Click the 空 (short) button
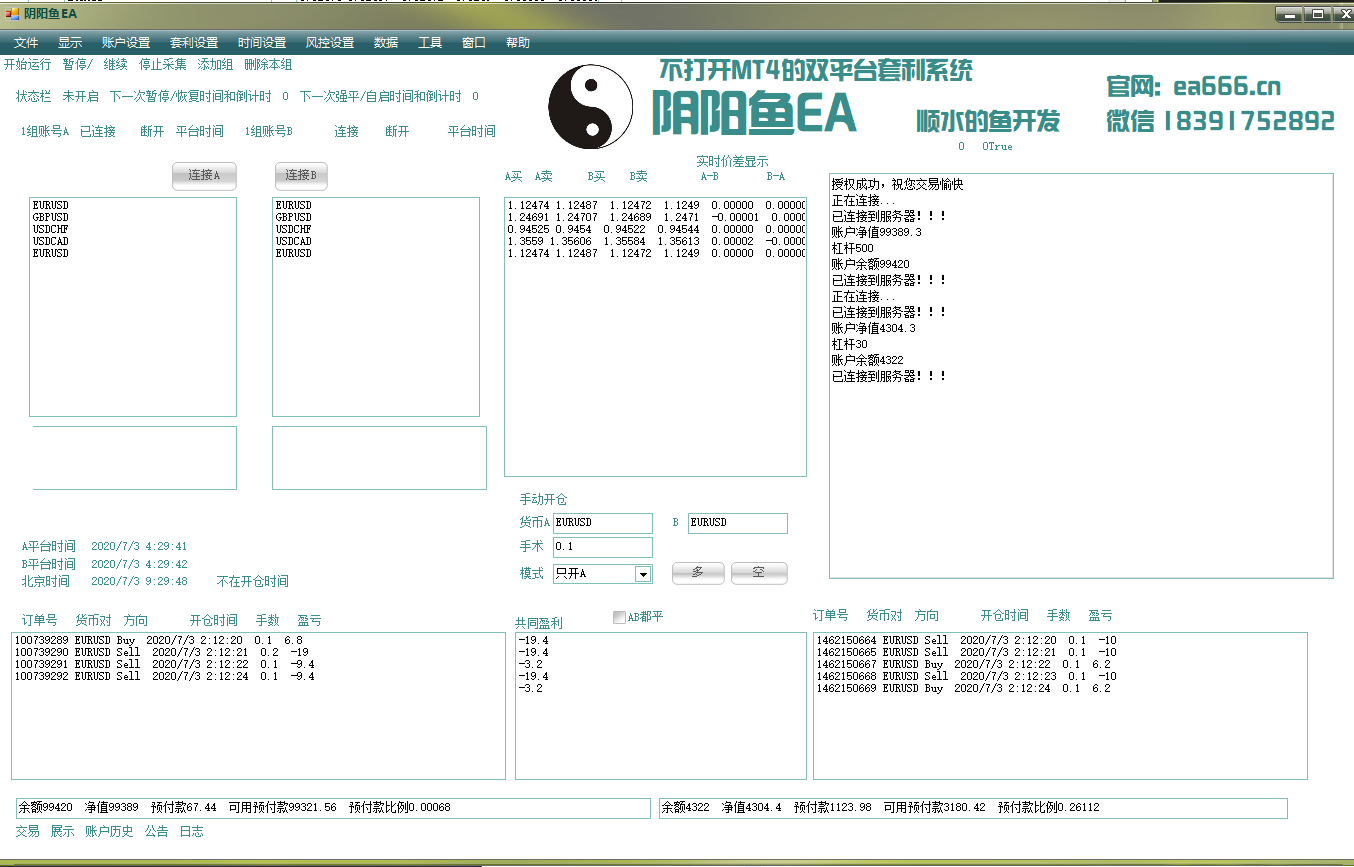Screen dimensions: 1354x867 click(x=759, y=573)
